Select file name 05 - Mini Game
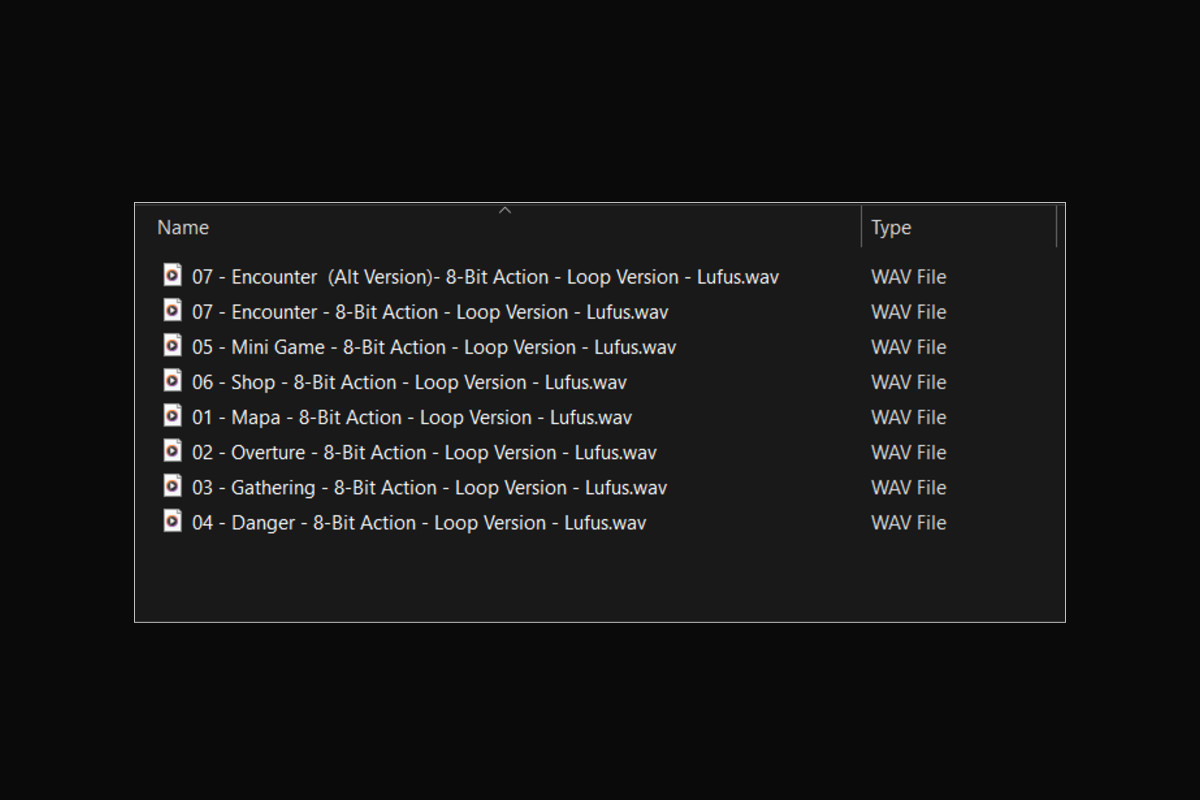Viewport: 1200px width, 800px height. coord(434,347)
